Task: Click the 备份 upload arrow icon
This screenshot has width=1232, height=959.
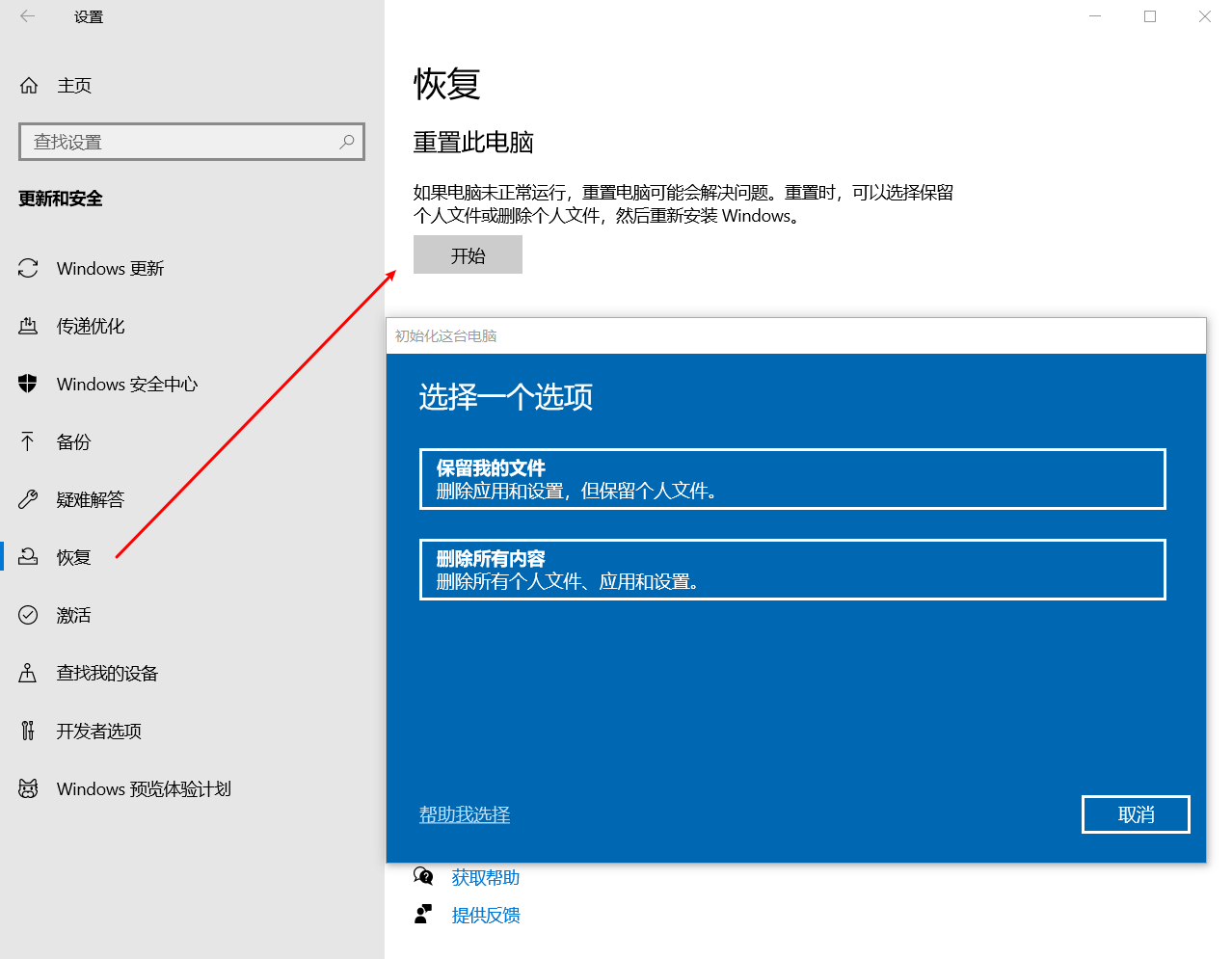Action: pyautogui.click(x=28, y=441)
